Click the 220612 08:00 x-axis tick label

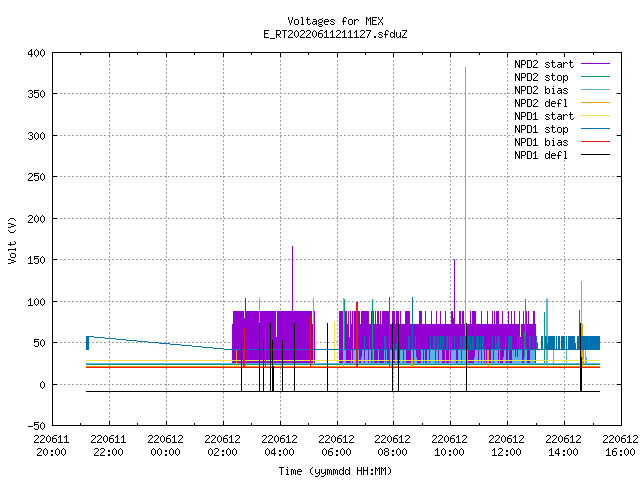[392, 446]
